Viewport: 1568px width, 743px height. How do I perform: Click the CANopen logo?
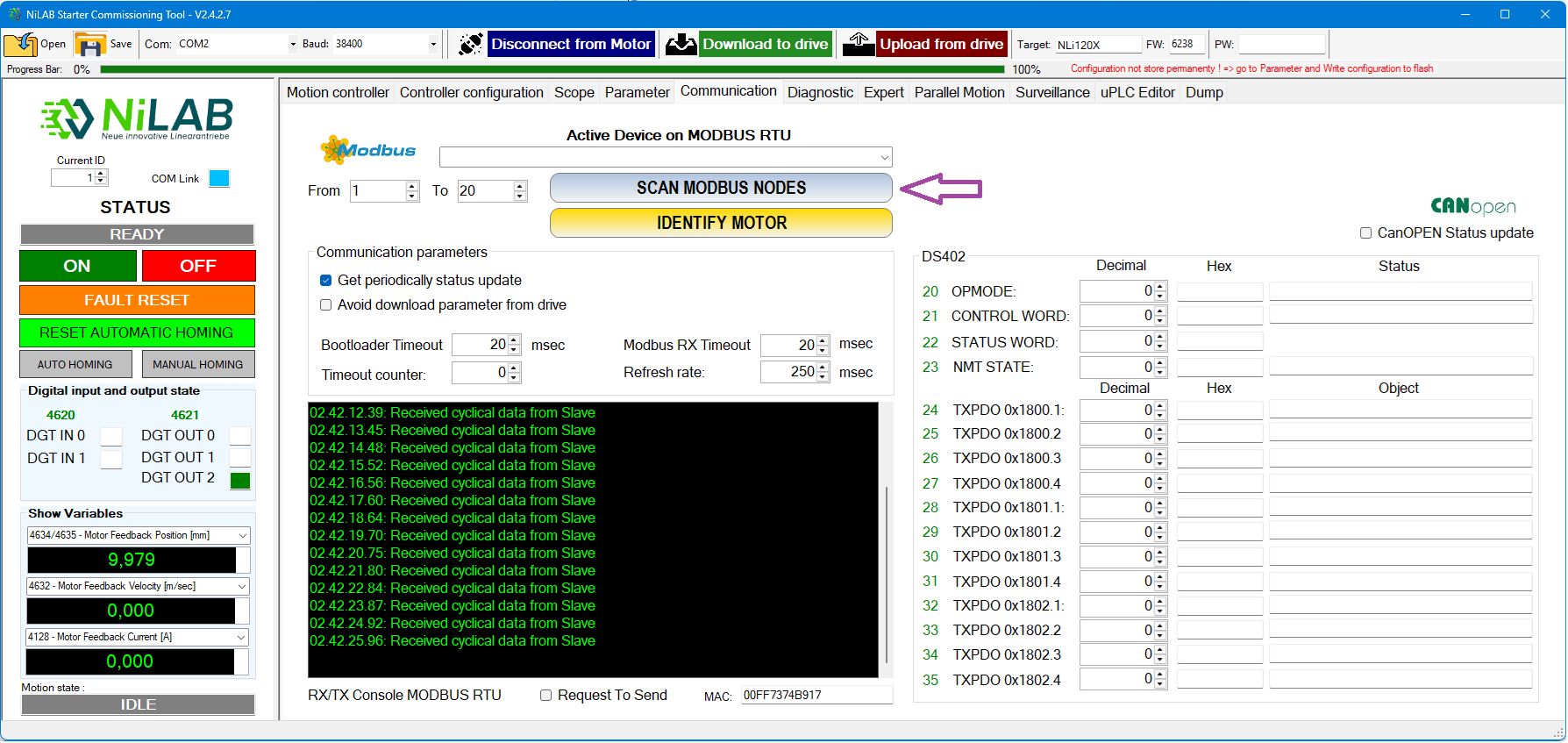tap(1472, 206)
